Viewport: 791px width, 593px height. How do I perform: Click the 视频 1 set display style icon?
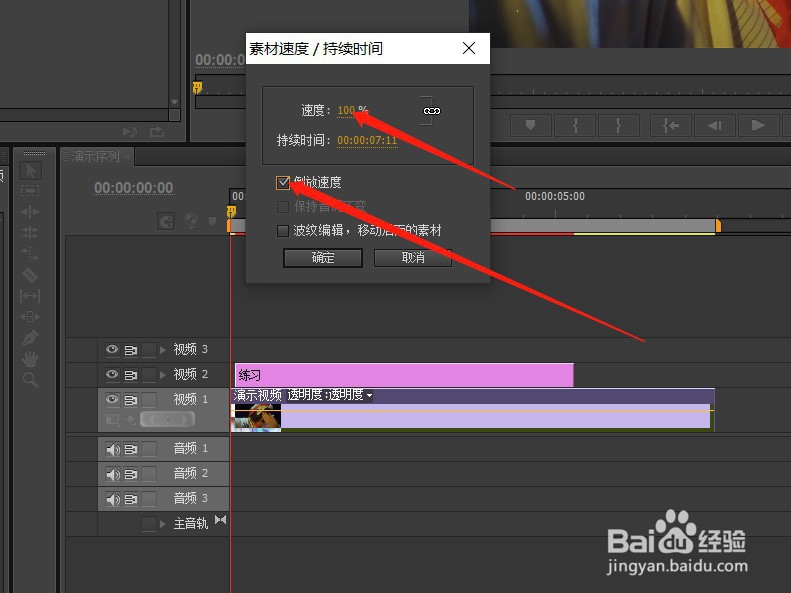click(112, 420)
